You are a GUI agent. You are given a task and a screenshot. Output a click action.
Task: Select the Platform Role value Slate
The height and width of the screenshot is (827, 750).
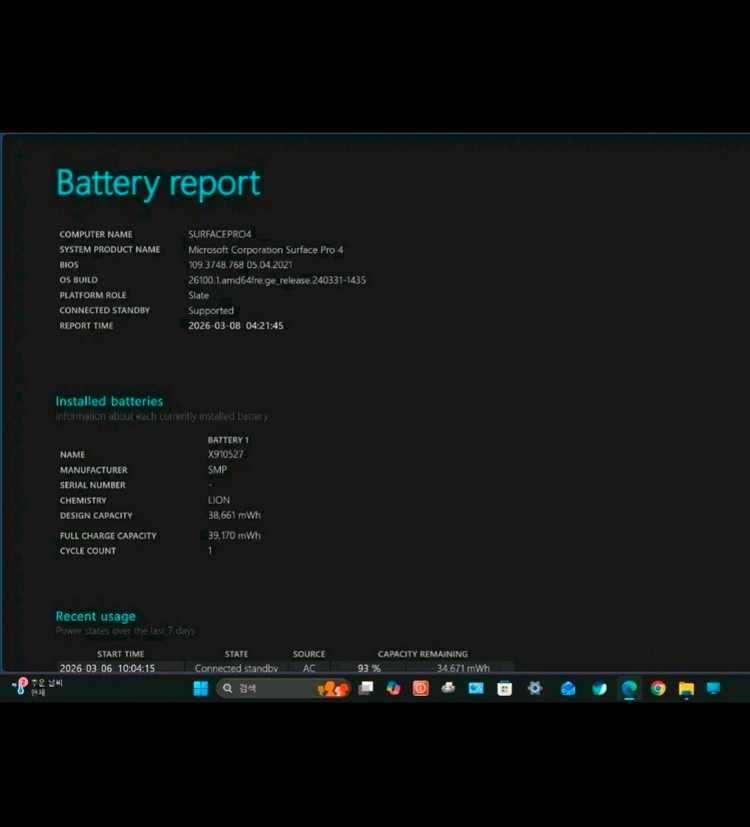(x=198, y=295)
